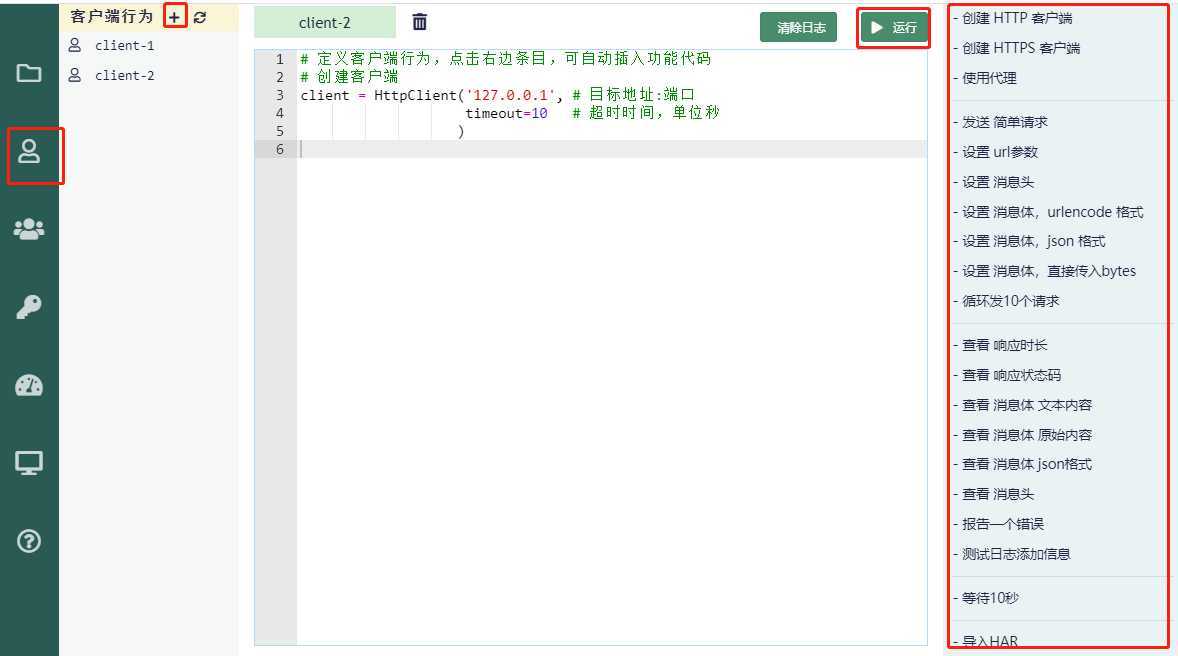
Task: Click the user icon beside client-1
Action: (x=74, y=45)
